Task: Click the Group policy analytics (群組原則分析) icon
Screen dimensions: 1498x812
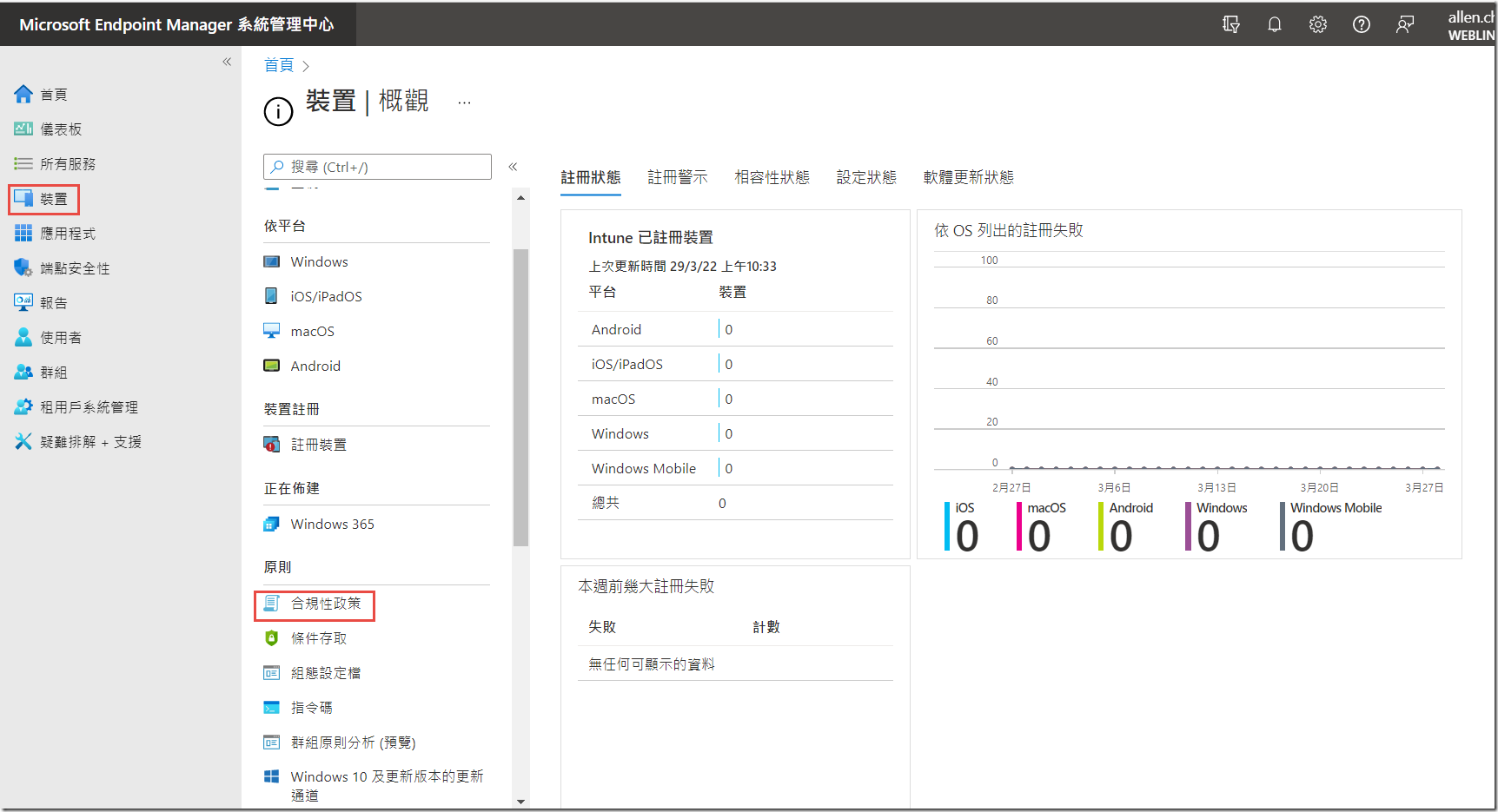Action: tap(272, 743)
